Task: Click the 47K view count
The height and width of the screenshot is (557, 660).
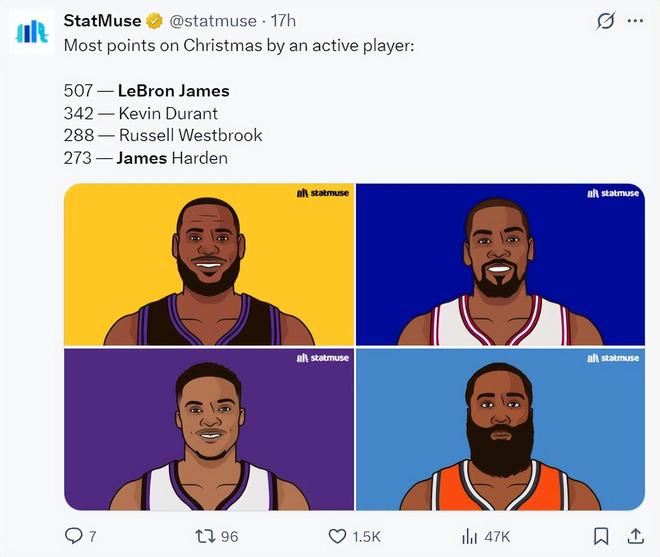Action: click(x=497, y=537)
